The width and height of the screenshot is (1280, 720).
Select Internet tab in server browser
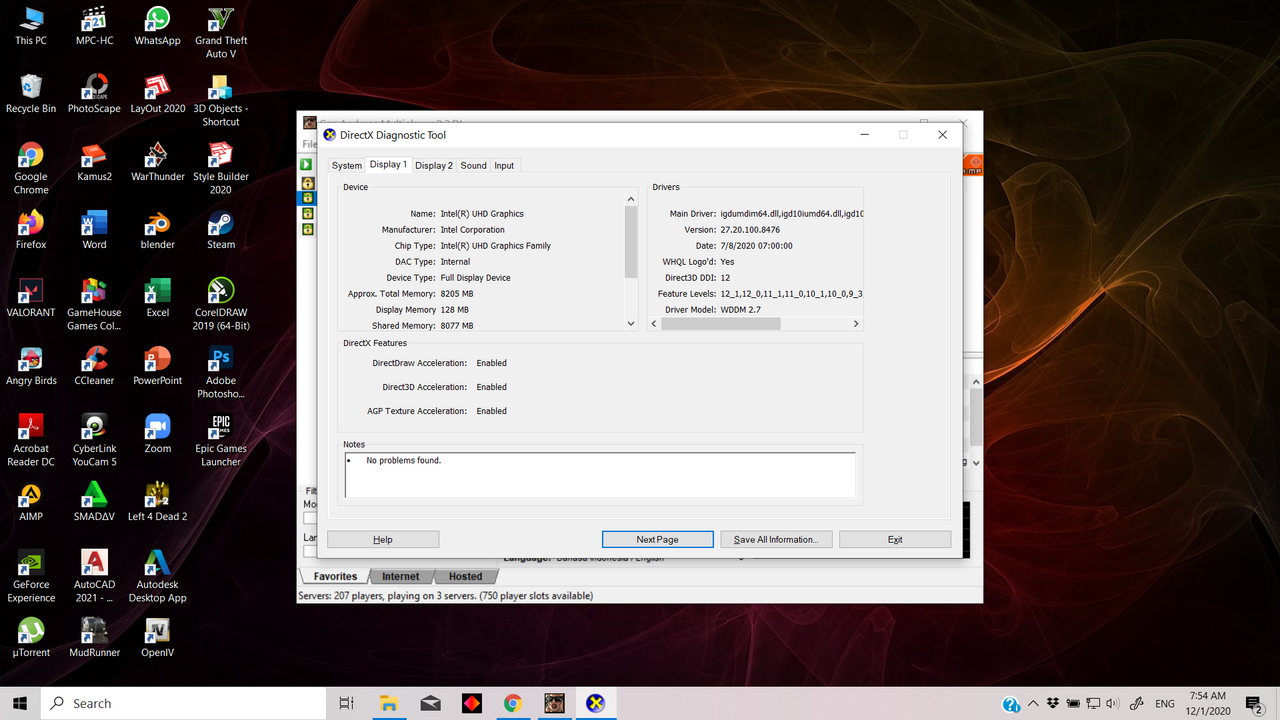(x=401, y=576)
